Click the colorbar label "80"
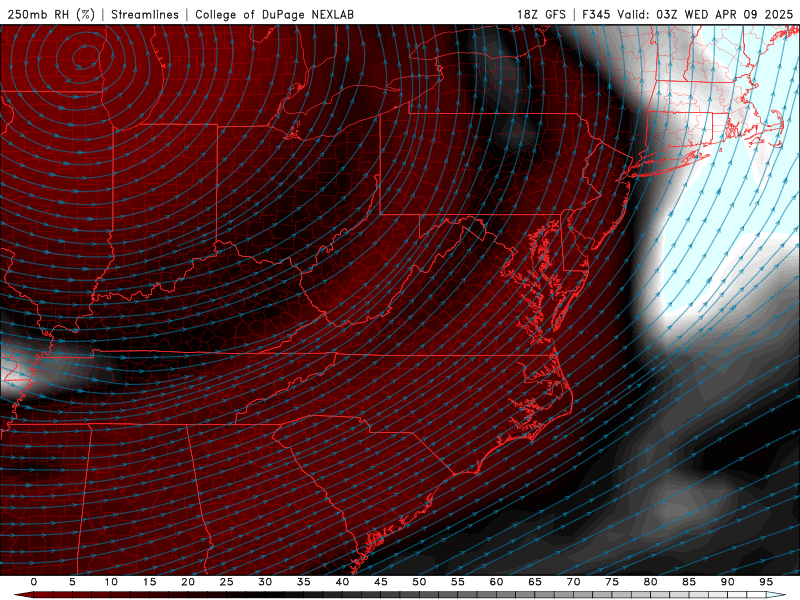Screen dimensions: 800x600 [x=651, y=582]
